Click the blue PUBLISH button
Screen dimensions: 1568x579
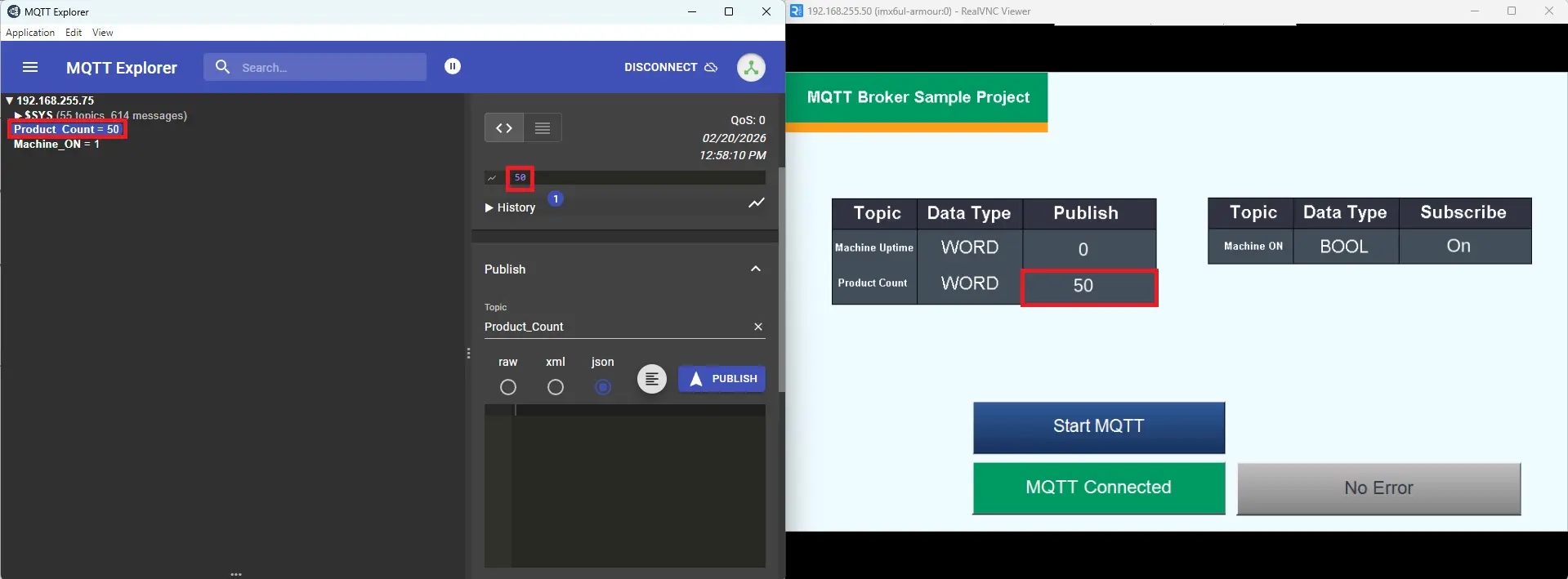pos(722,379)
